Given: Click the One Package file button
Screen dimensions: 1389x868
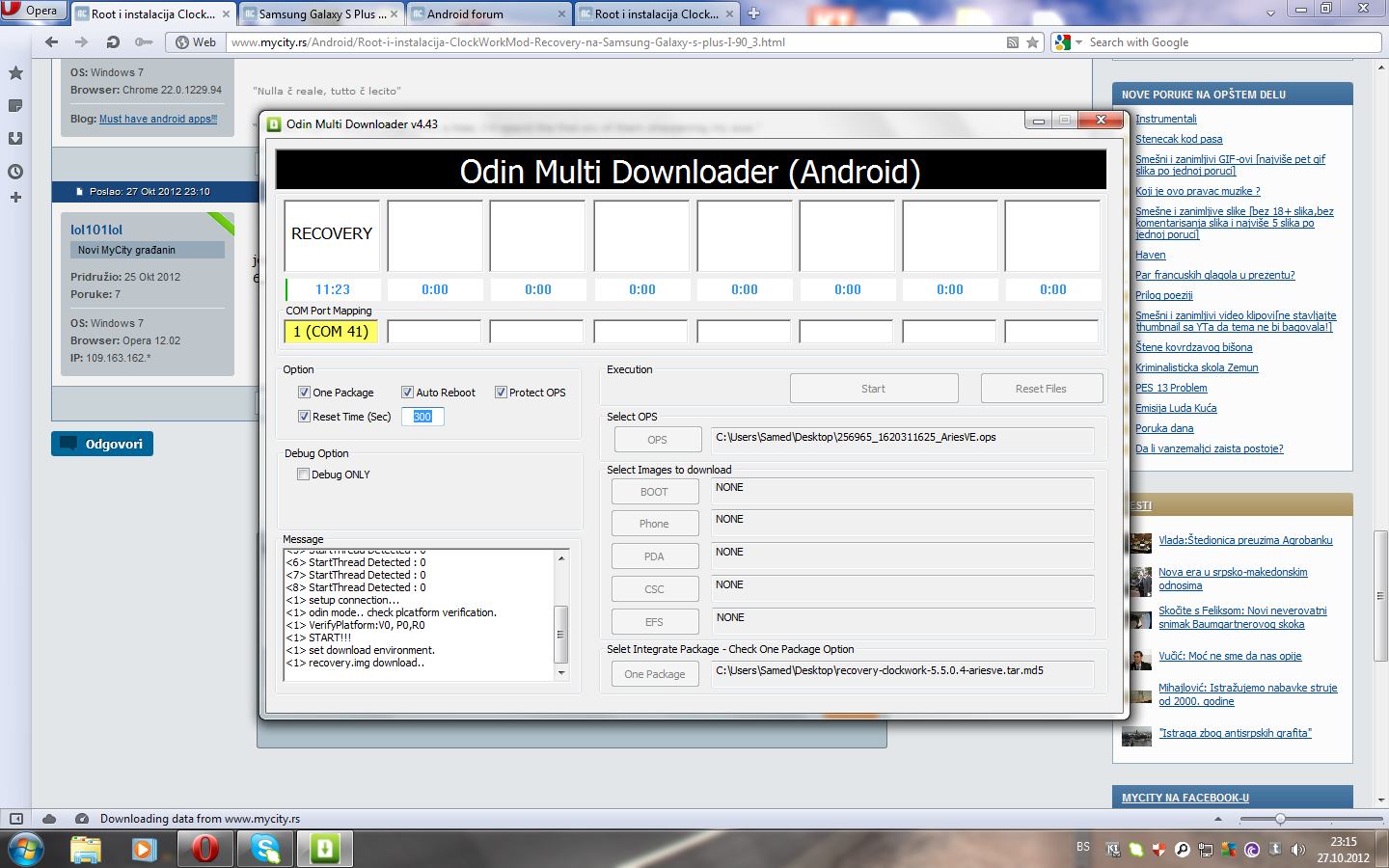Looking at the screenshot, I should pyautogui.click(x=655, y=674).
